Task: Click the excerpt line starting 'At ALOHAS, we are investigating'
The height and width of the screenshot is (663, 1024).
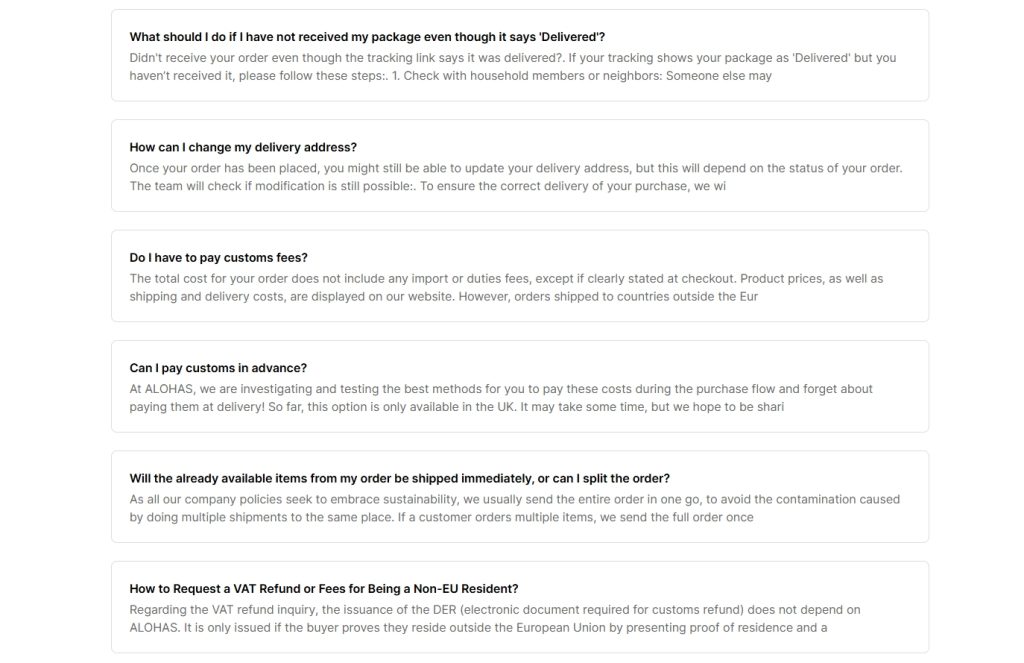Action: 501,389
